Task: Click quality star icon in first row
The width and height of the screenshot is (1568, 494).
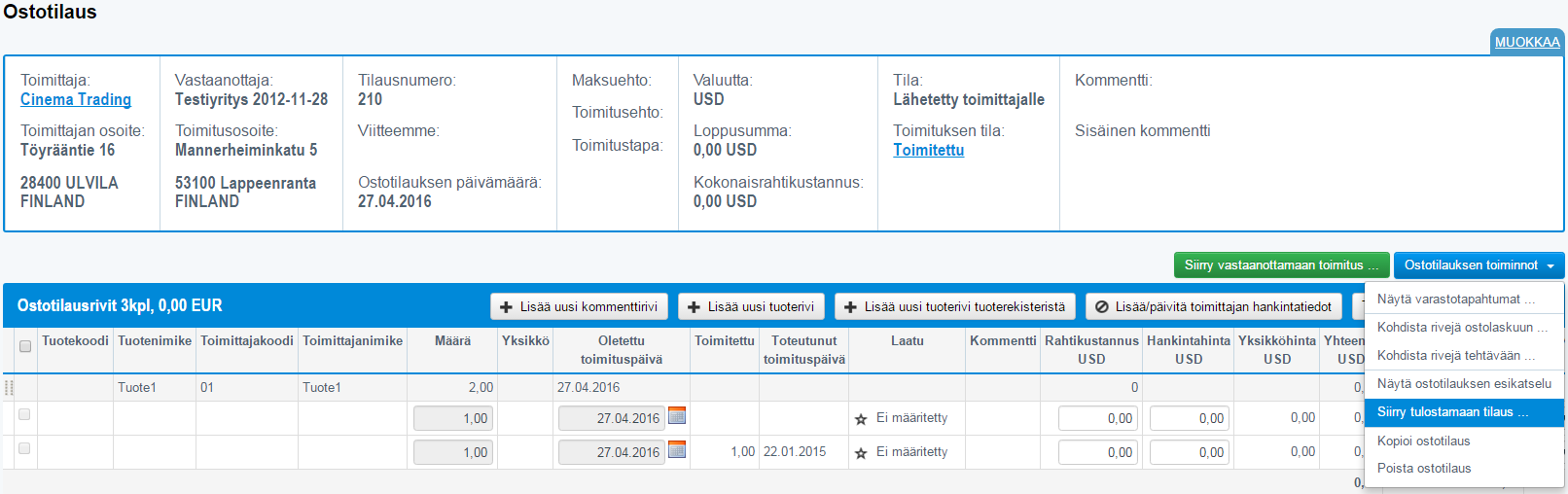Action: (x=861, y=419)
